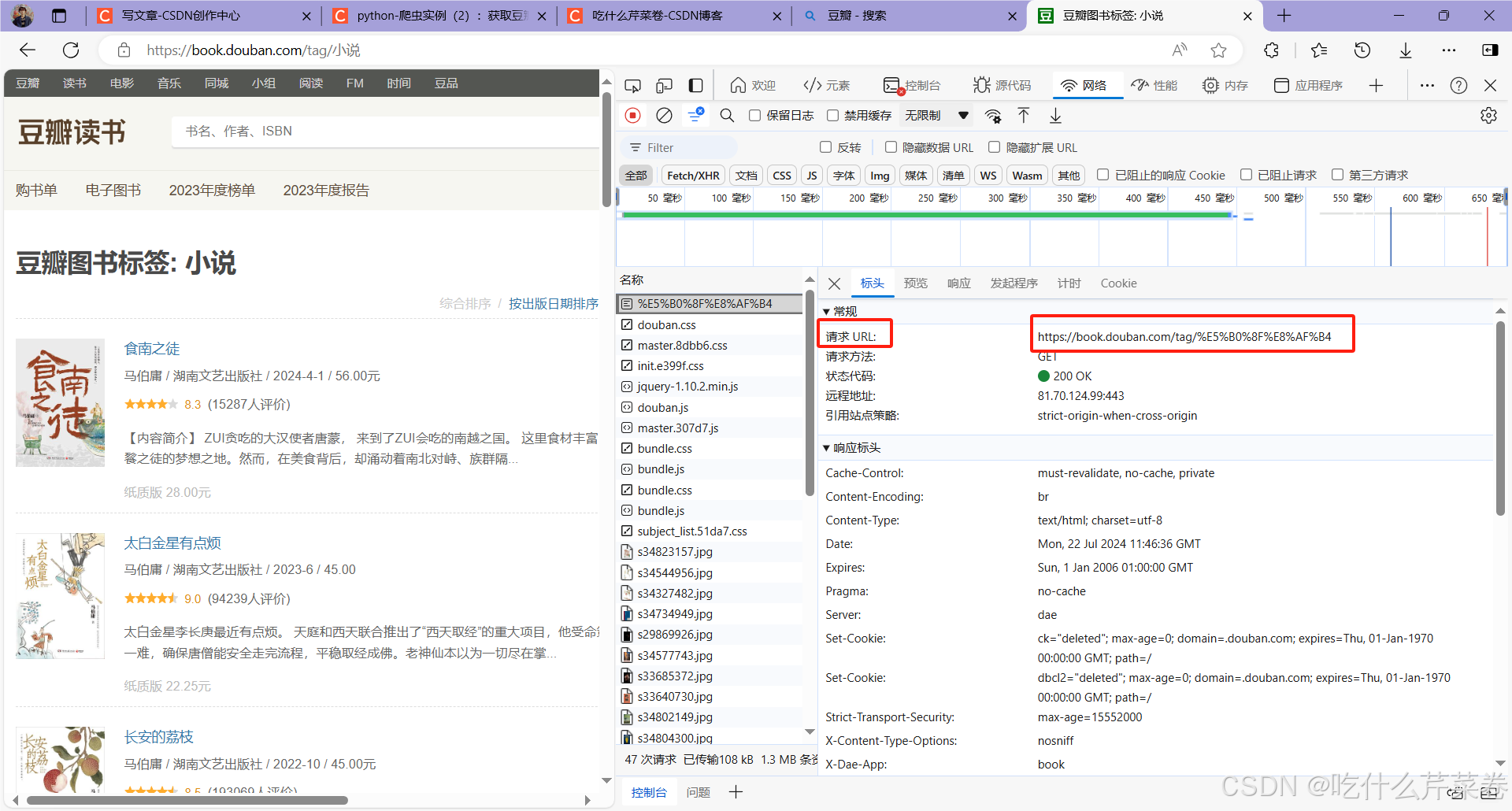This screenshot has width=1512, height=811.
Task: Open 太白金星有点烦 book link
Action: 172,543
